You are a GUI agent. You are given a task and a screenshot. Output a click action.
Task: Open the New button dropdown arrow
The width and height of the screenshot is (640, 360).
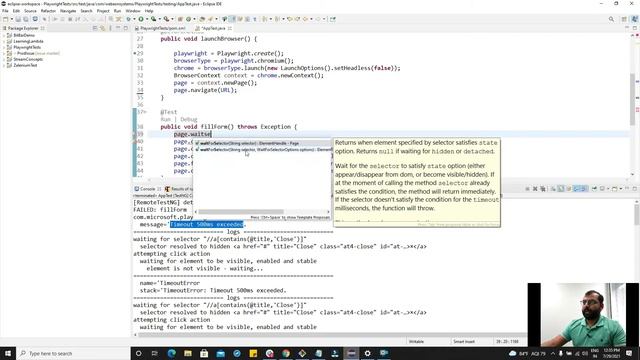coord(11,19)
